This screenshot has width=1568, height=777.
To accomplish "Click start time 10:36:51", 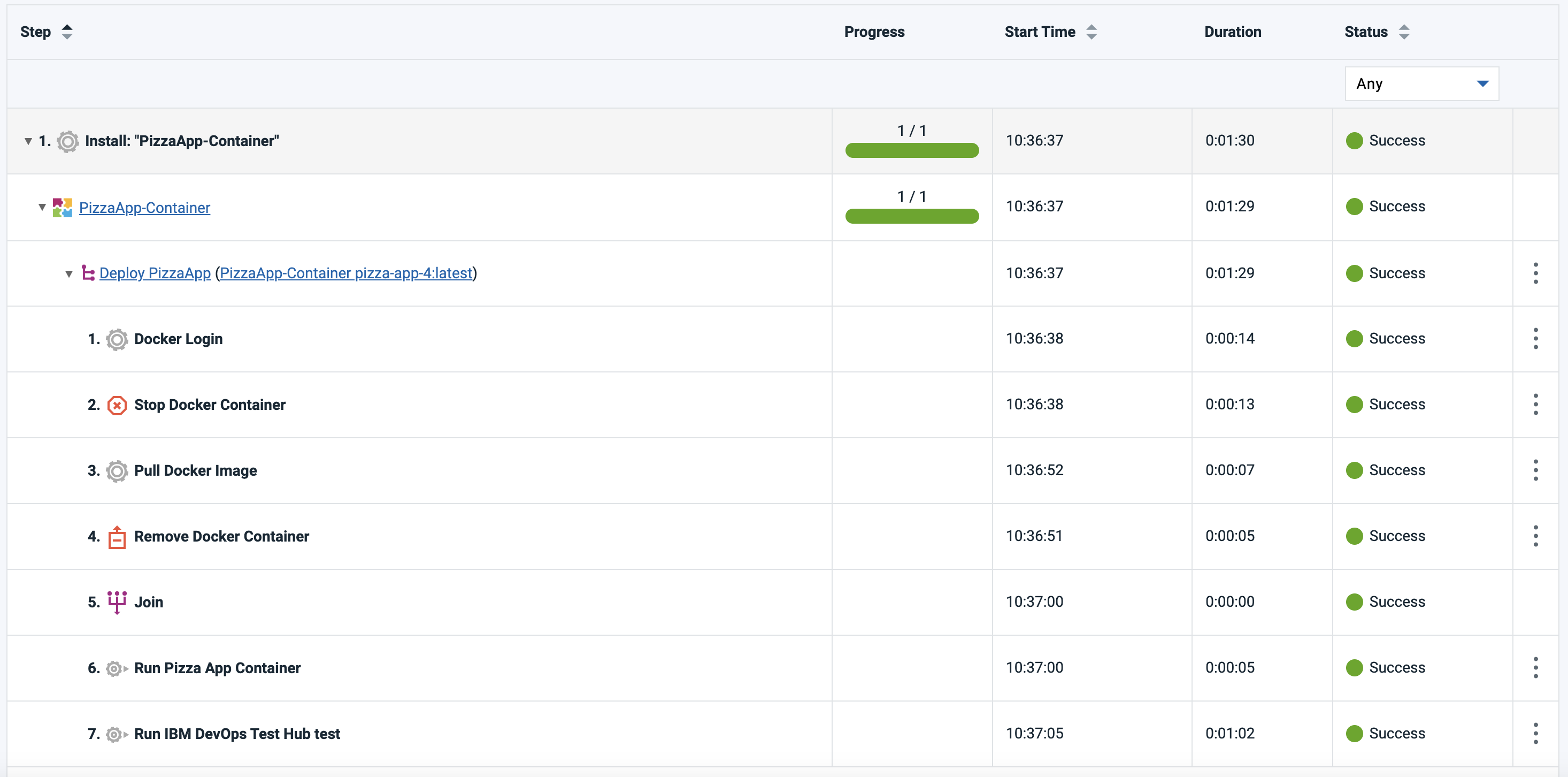I will [1034, 536].
